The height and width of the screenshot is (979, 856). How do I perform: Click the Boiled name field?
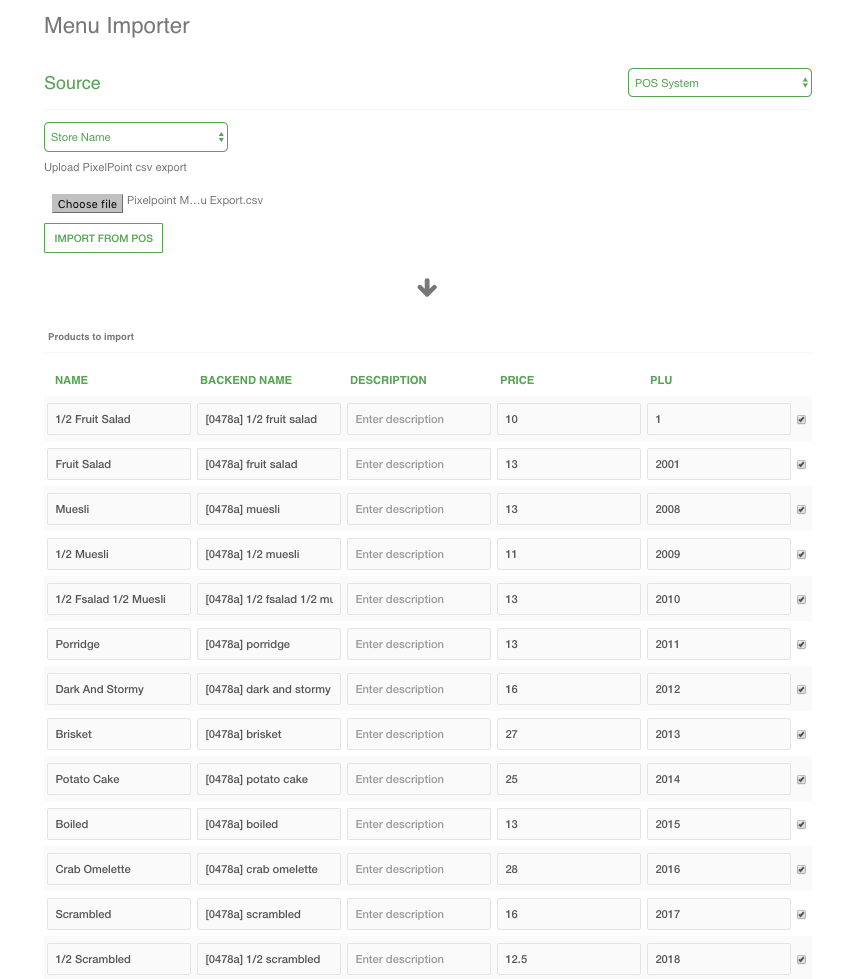118,824
